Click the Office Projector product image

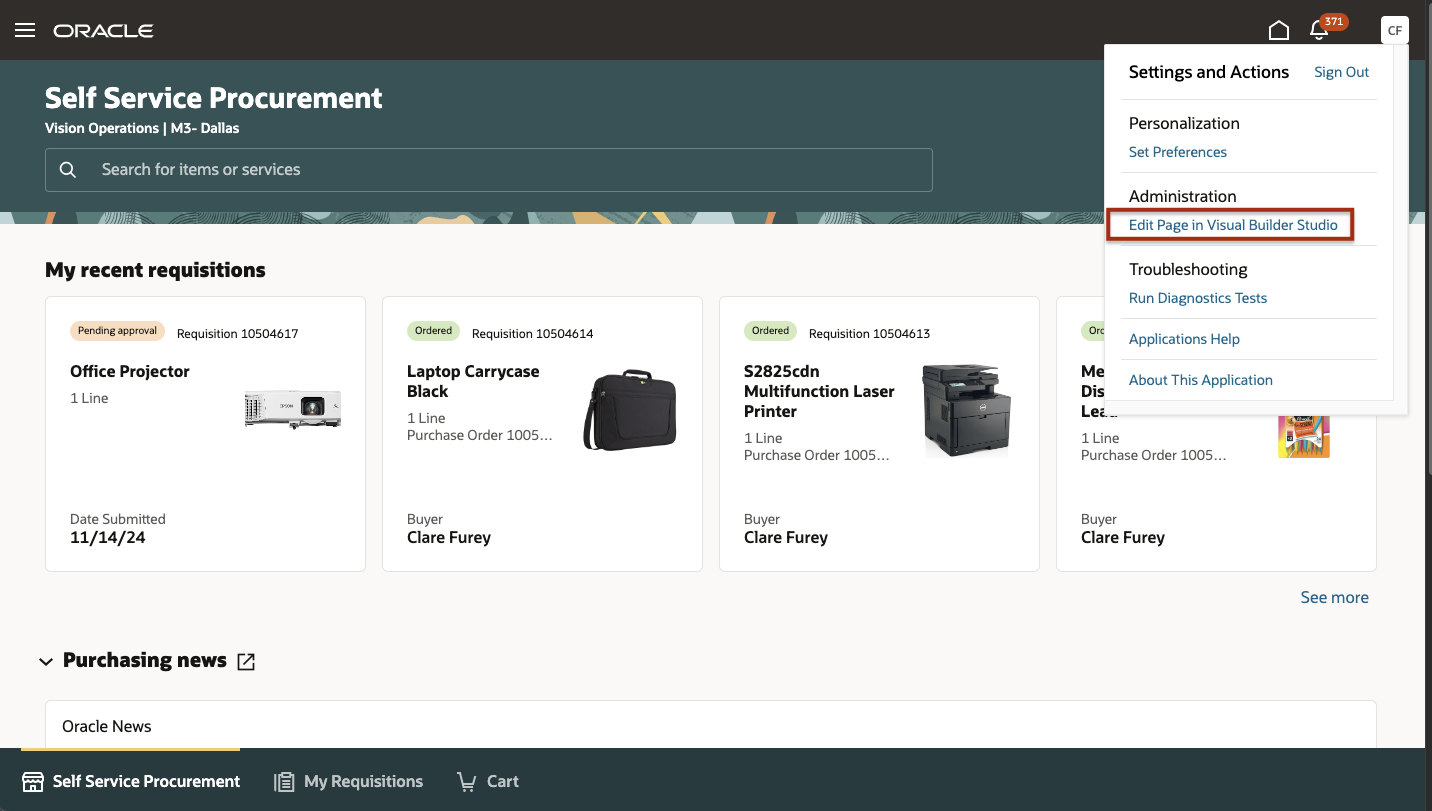pyautogui.click(x=293, y=409)
